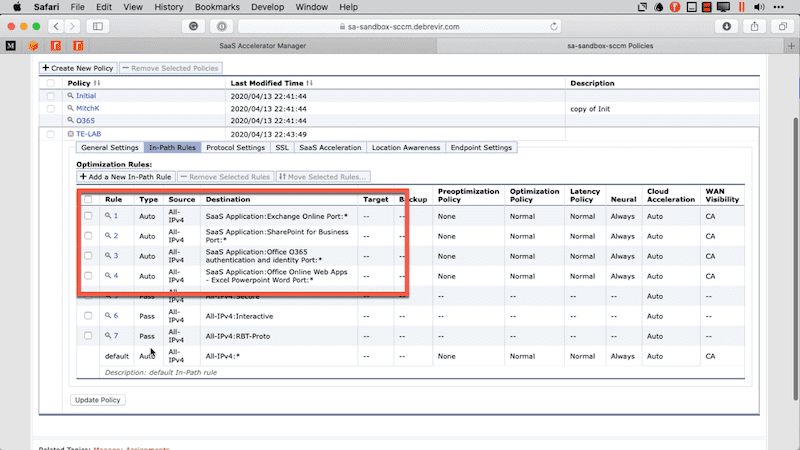Click the Safari address bar
Image resolution: width=800 pixels, height=450 pixels.
click(399, 27)
